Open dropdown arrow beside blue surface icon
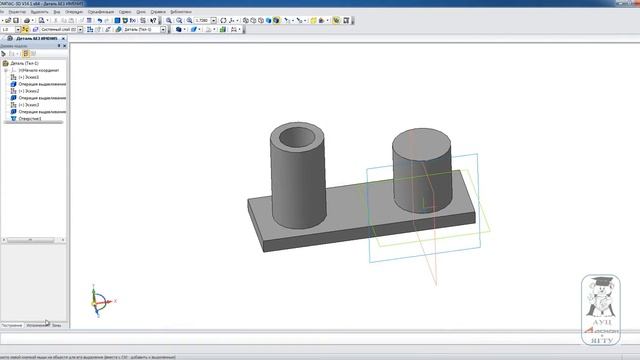The width and height of the screenshot is (640, 360). 200,29
